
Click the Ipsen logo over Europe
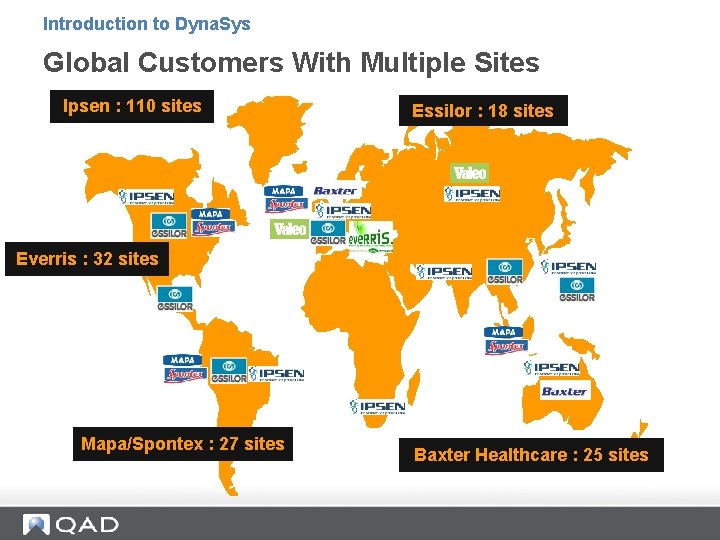[343, 211]
